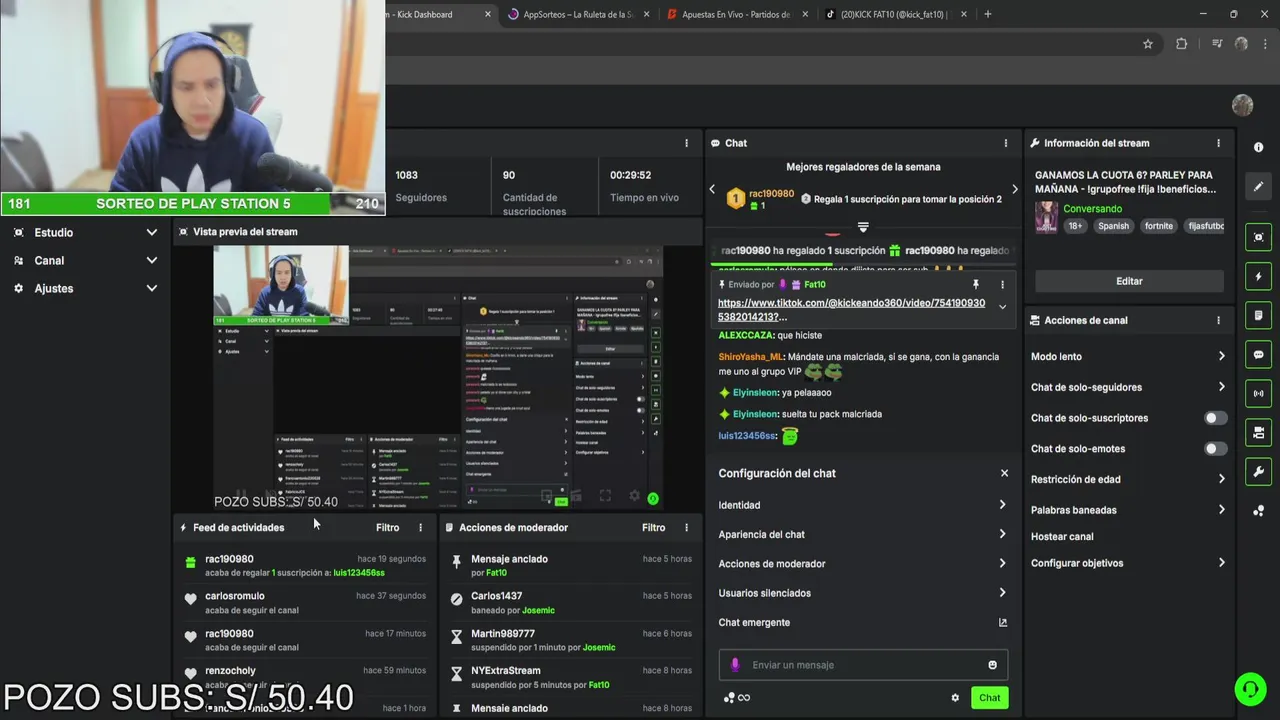Toggle the chat bubble icon in right sidebar
1280x720 pixels.
[1258, 354]
